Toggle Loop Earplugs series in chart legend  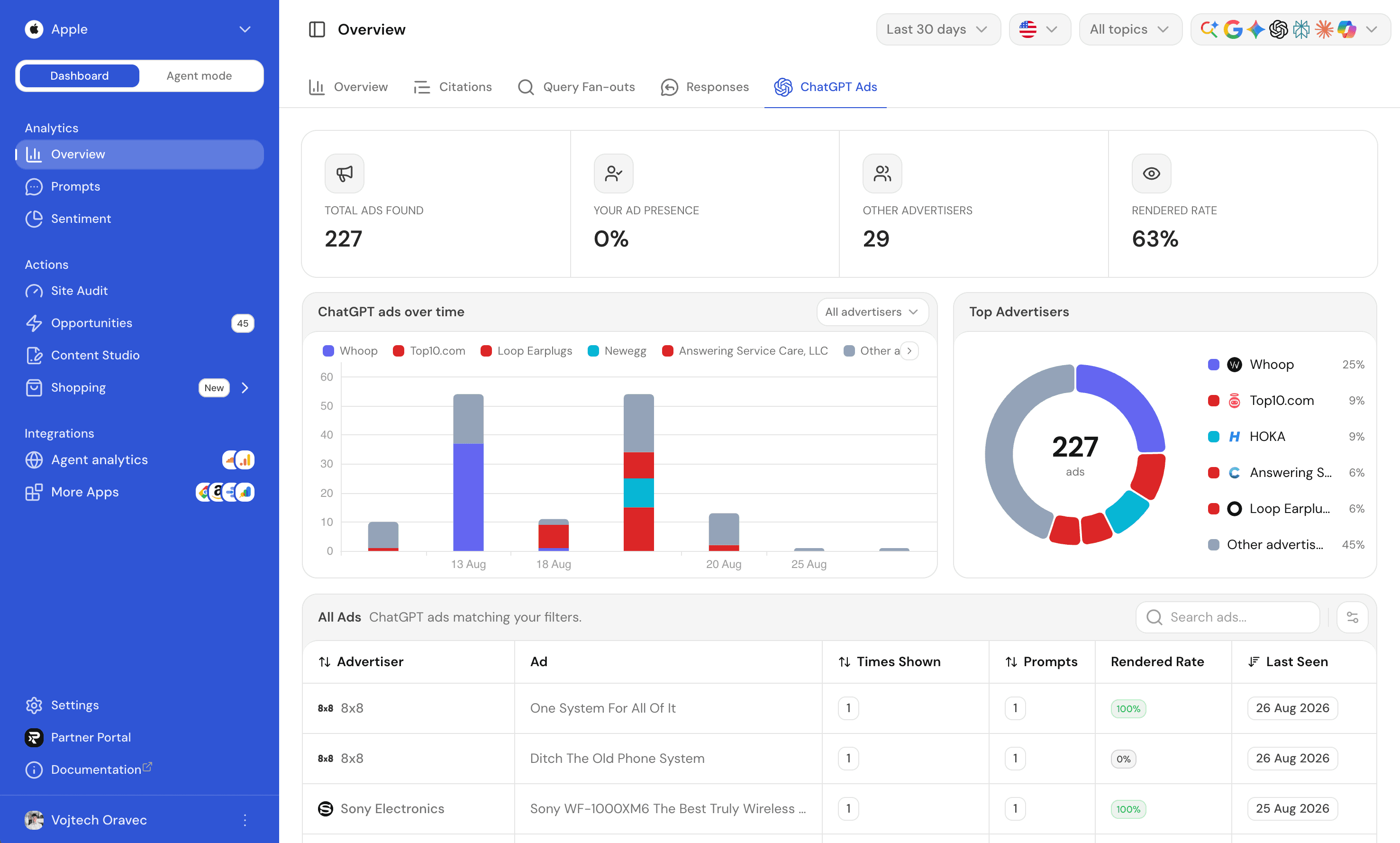526,350
